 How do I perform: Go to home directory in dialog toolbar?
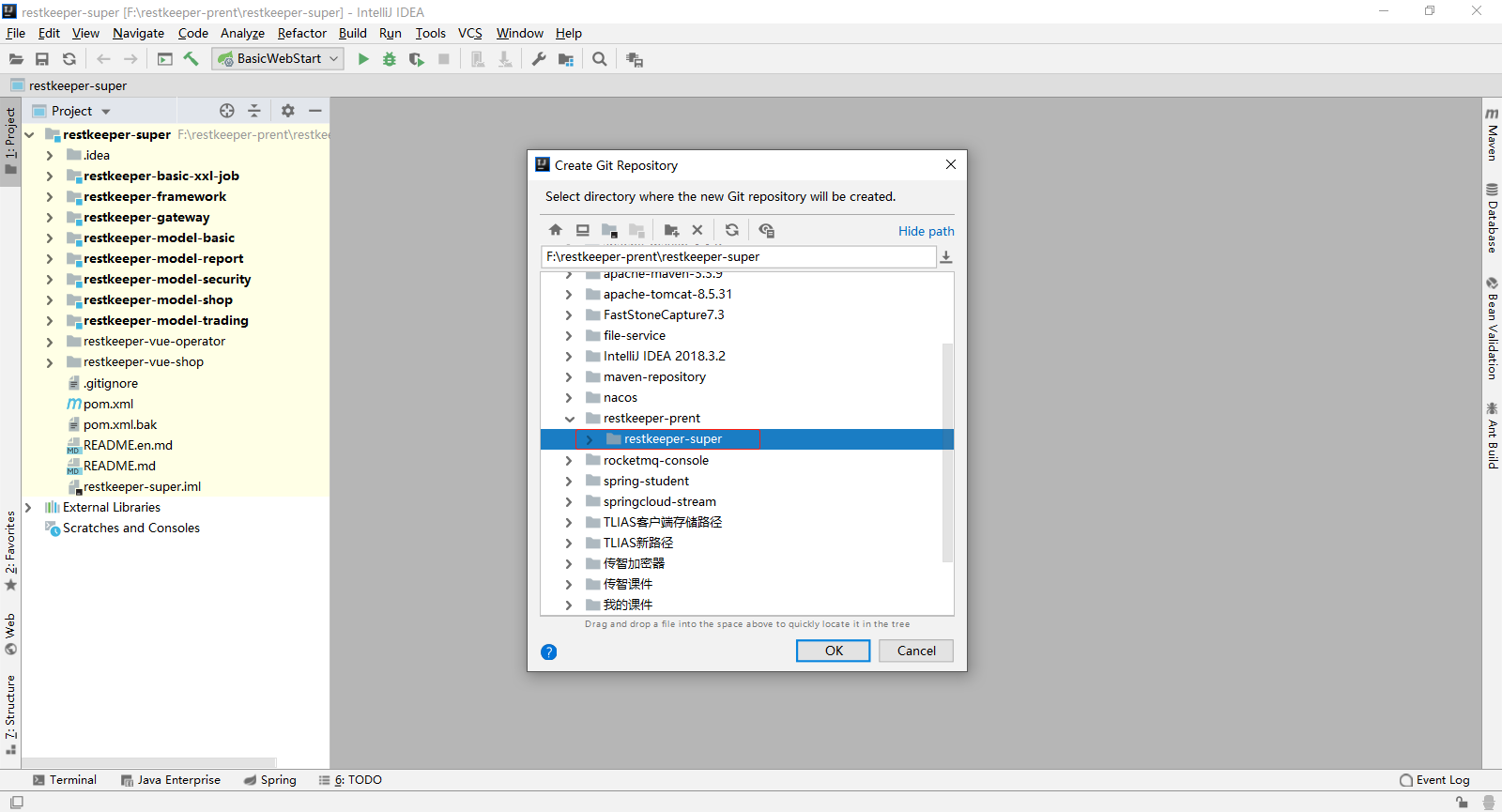(x=556, y=230)
